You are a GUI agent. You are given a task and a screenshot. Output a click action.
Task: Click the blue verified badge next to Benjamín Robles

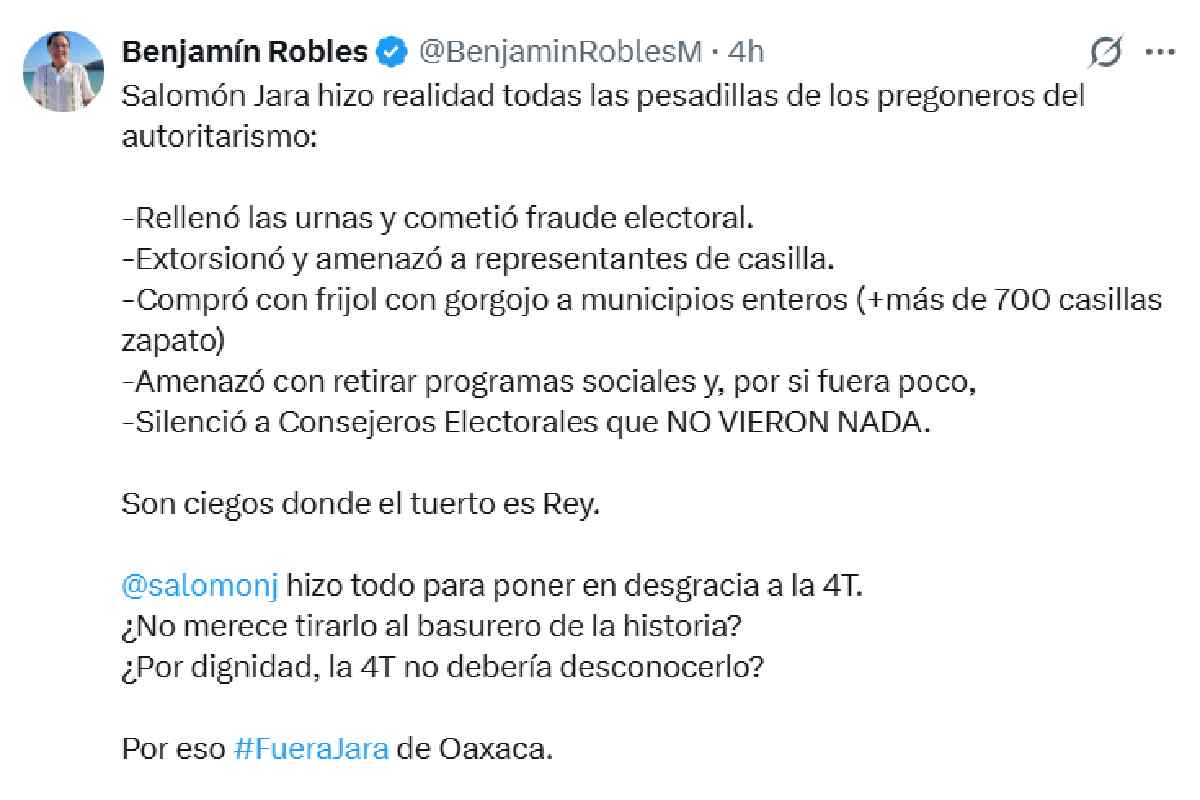390,51
